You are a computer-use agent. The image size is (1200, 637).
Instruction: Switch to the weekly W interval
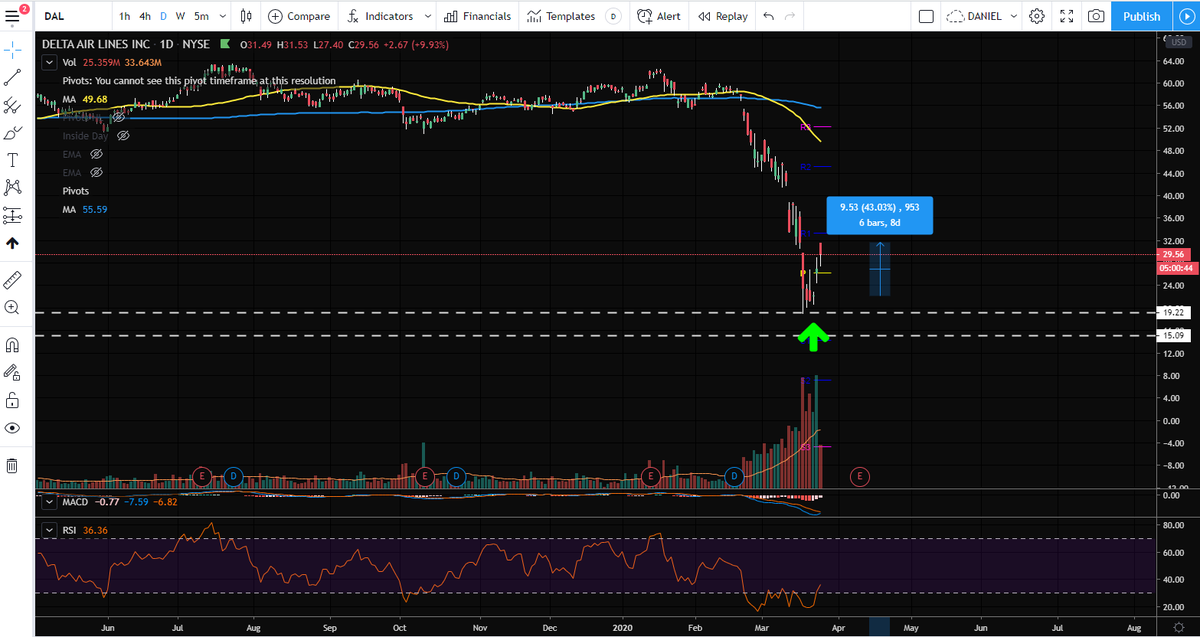tap(180, 16)
